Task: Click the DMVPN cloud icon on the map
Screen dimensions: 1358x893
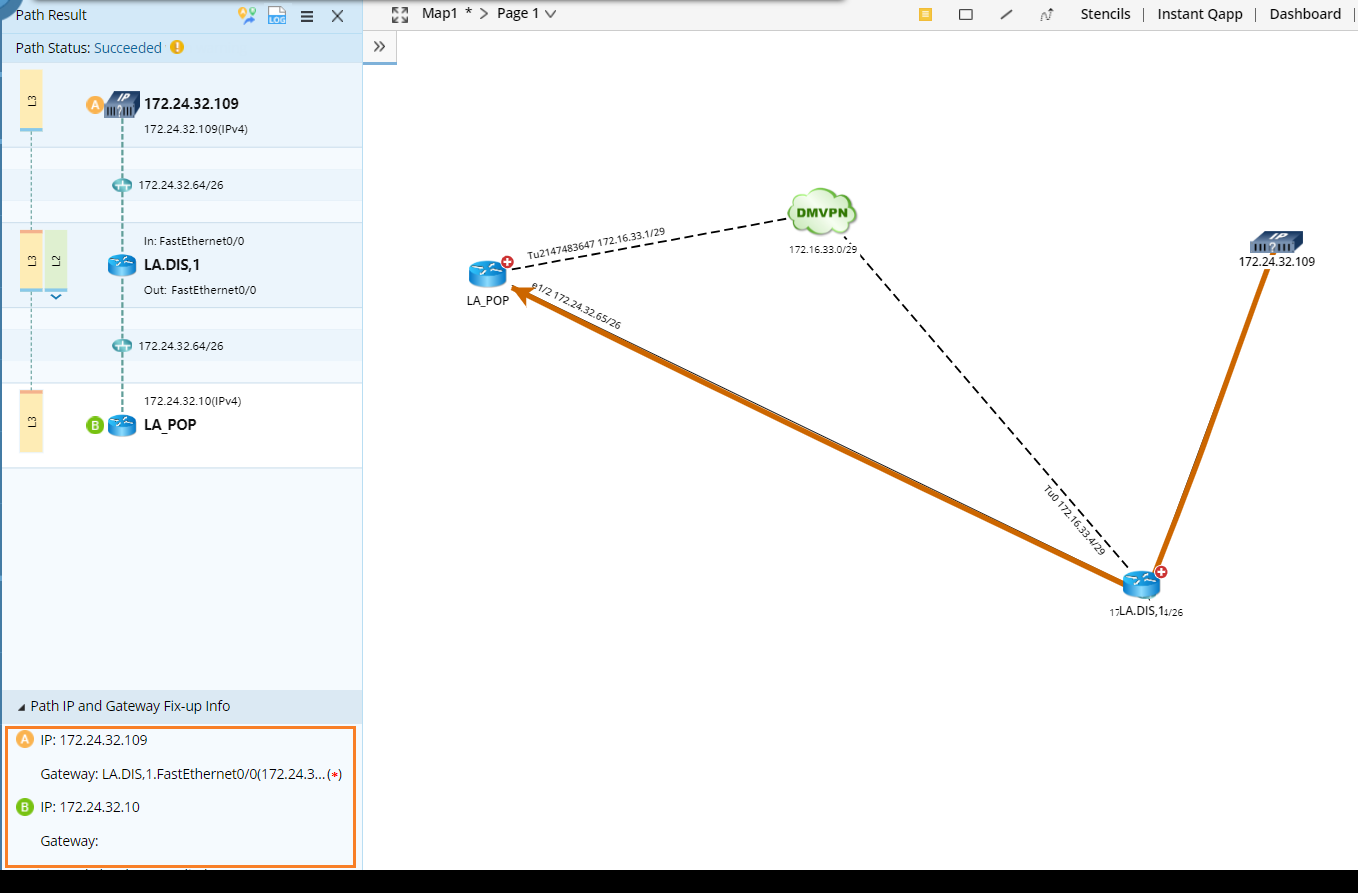Action: point(822,210)
